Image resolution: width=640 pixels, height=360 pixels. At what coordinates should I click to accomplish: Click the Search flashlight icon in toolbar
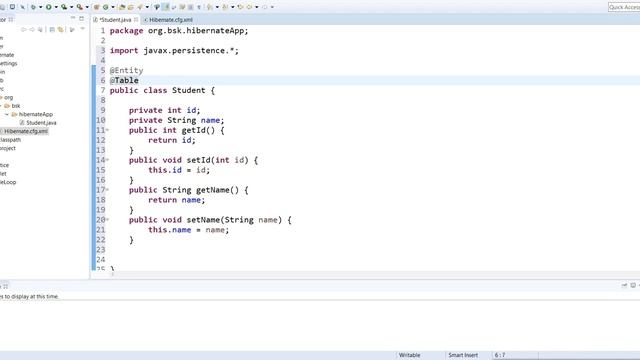click(x=140, y=7)
